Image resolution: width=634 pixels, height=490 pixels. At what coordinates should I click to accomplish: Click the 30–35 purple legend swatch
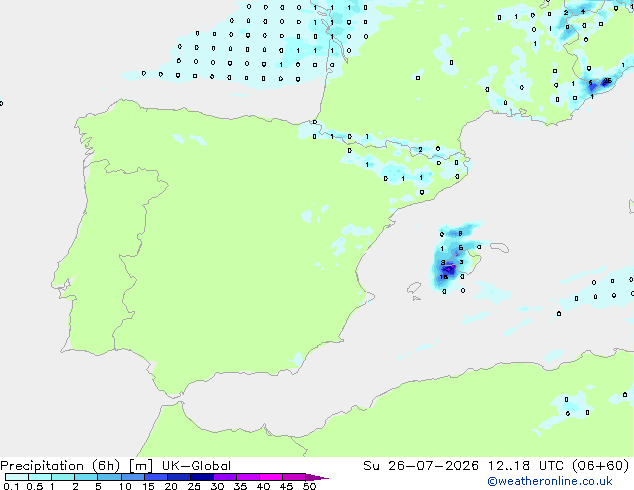pyautogui.click(x=225, y=477)
